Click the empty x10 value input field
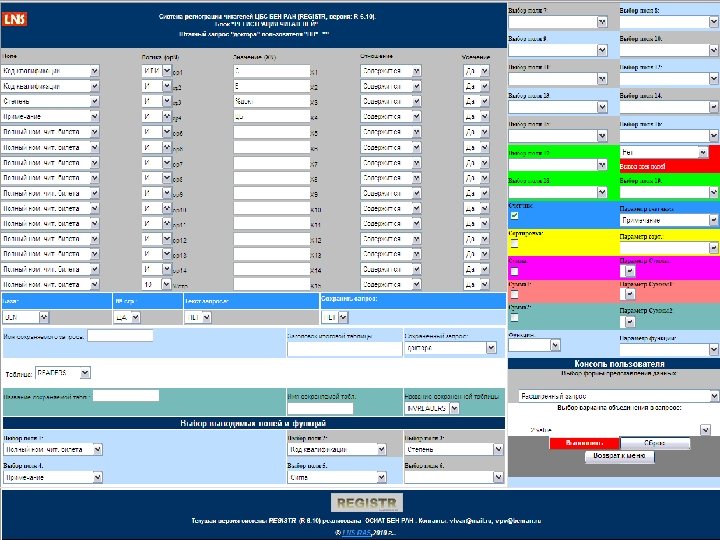The width and height of the screenshot is (720, 540). tap(271, 208)
